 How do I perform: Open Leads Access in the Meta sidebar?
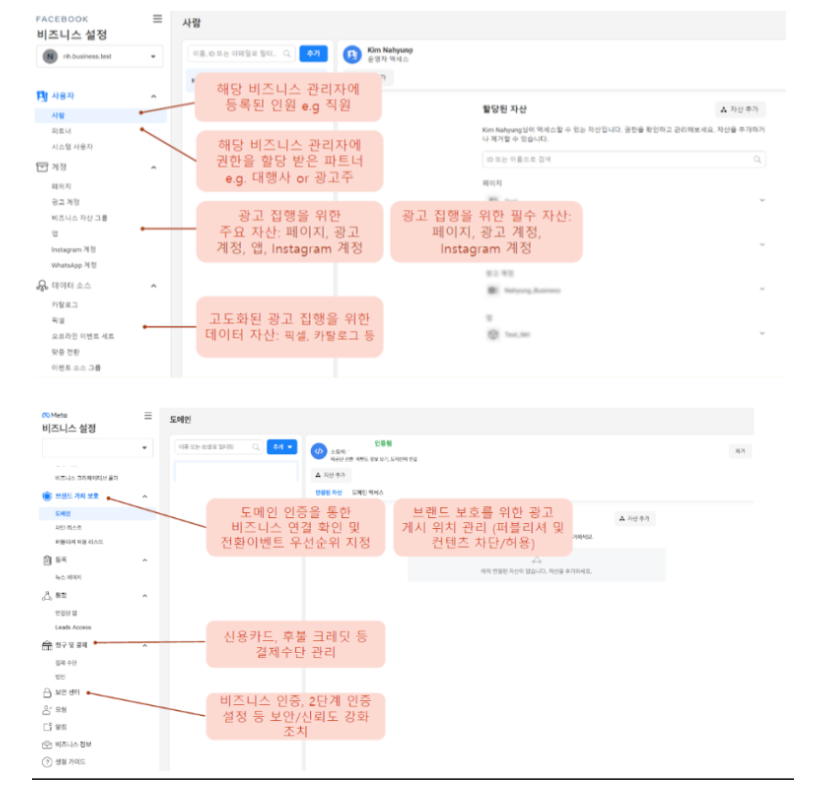[73, 628]
